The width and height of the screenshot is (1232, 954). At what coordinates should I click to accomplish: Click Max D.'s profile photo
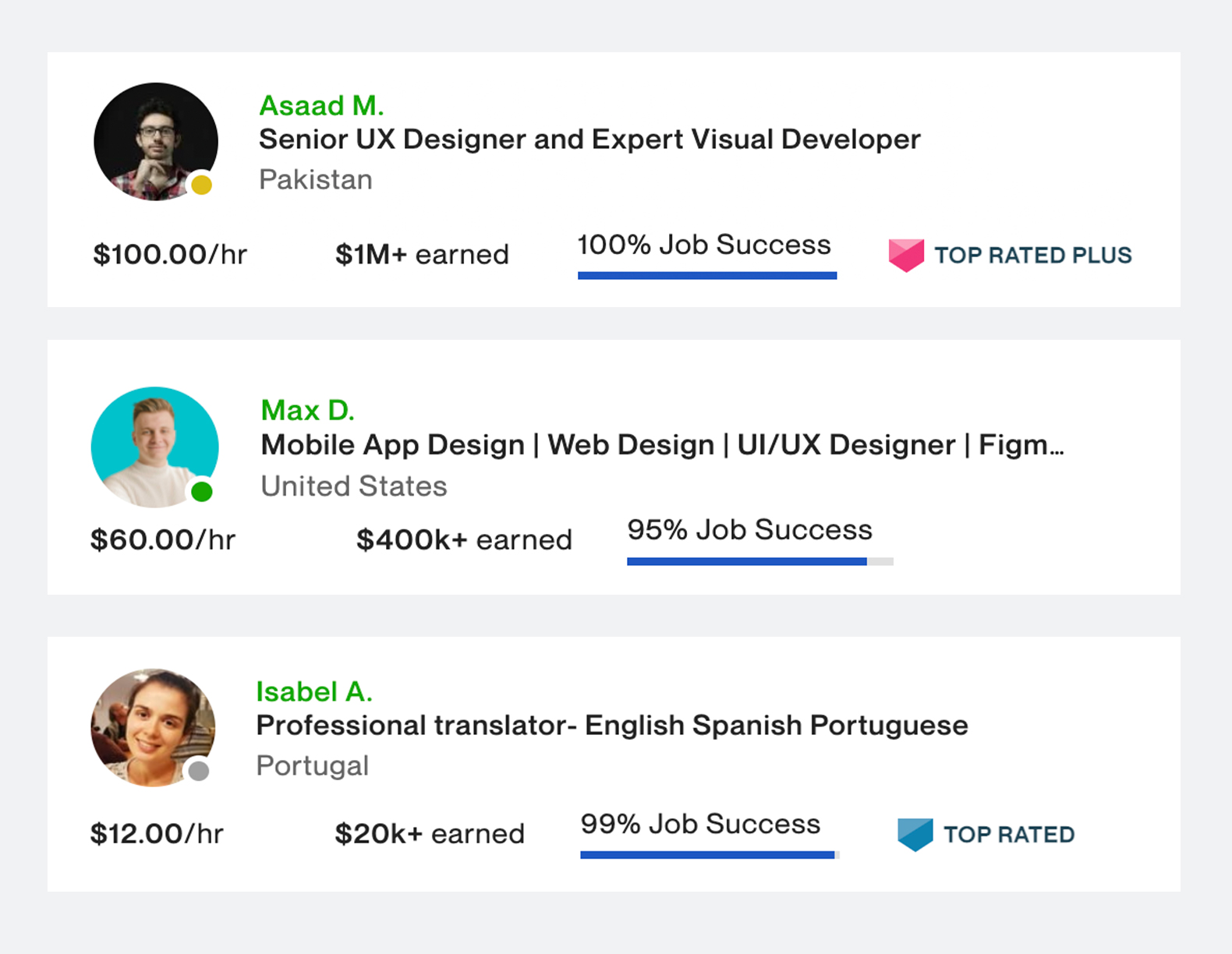pyautogui.click(x=154, y=448)
